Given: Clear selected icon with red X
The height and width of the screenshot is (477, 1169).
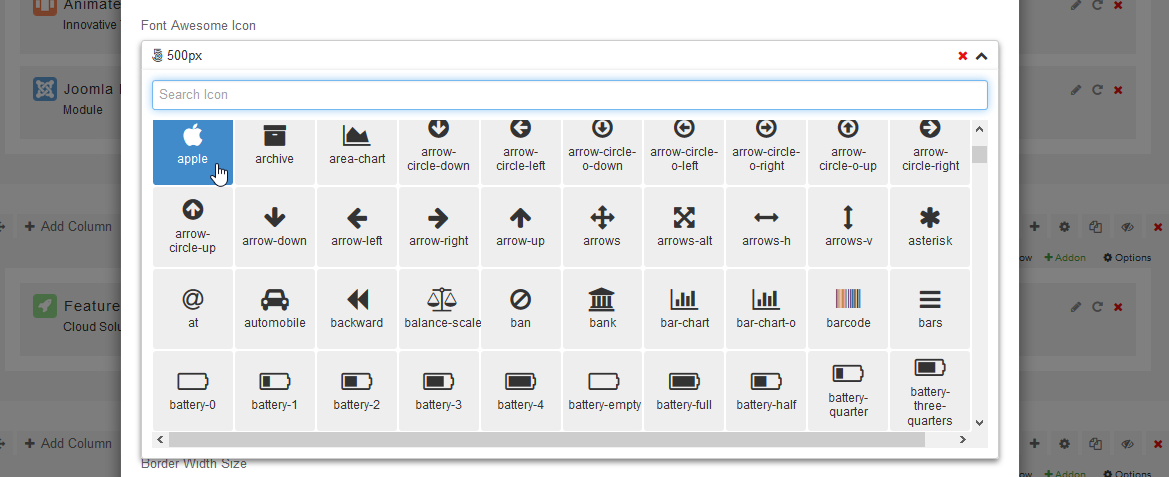Looking at the screenshot, I should coord(962,56).
